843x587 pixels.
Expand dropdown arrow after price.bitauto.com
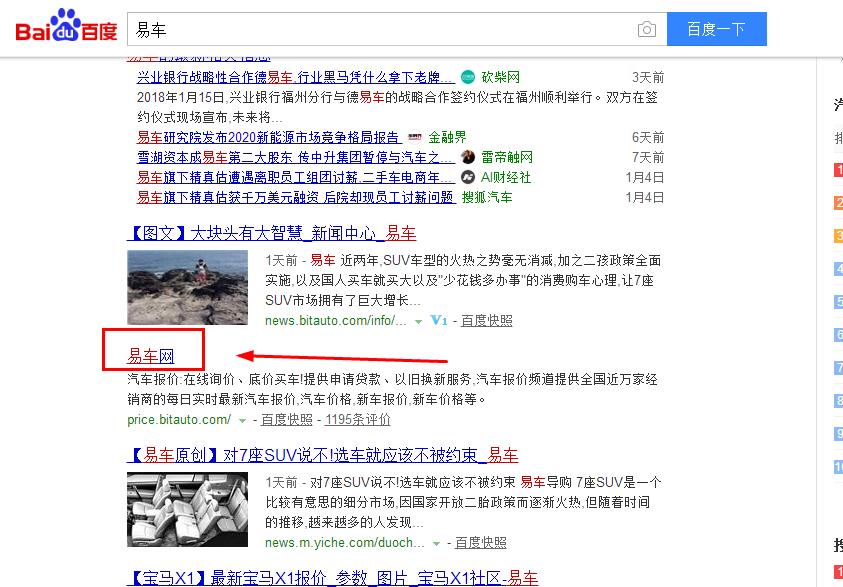(x=242, y=421)
